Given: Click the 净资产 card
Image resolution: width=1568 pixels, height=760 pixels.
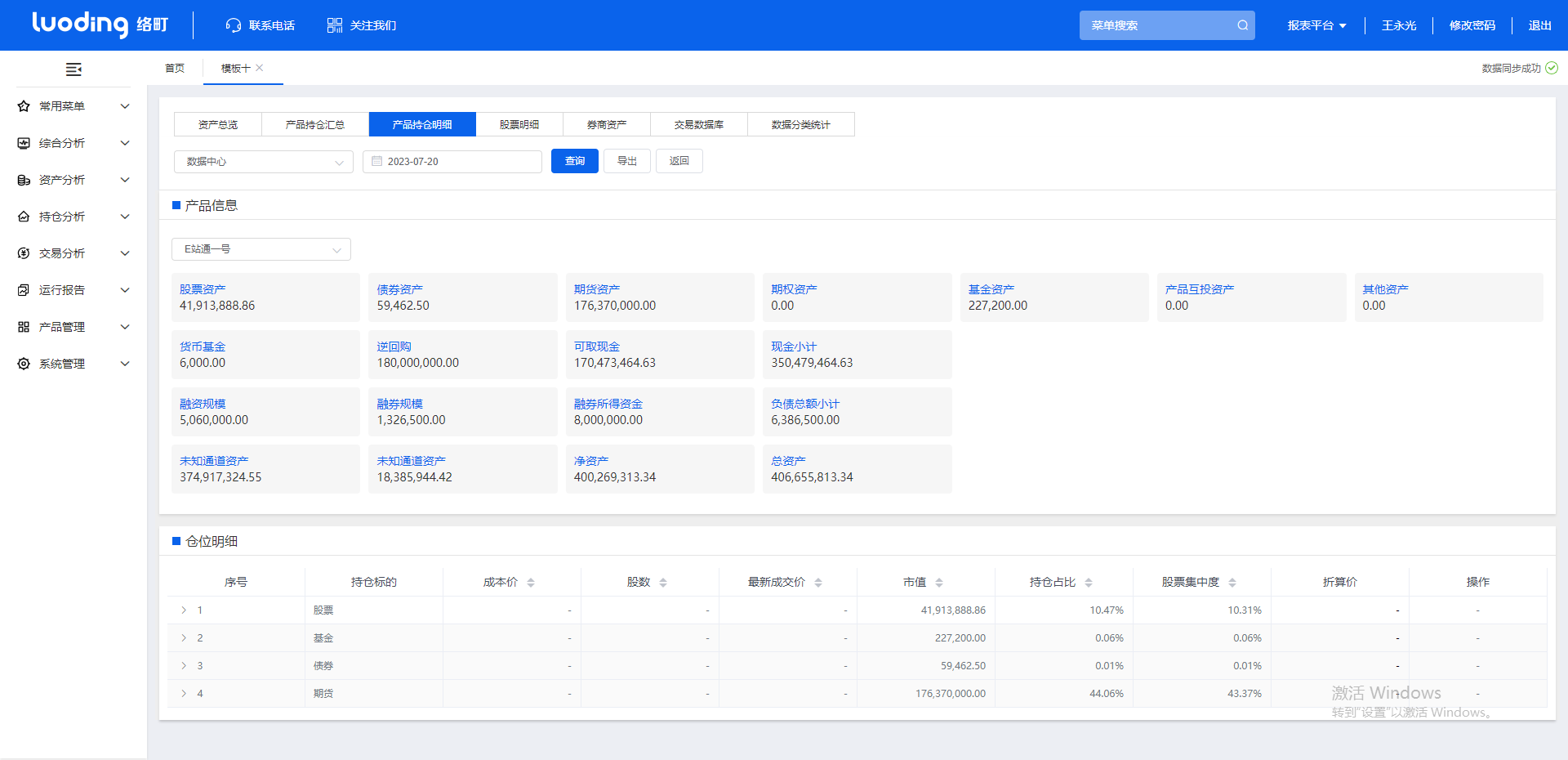Looking at the screenshot, I should tap(660, 469).
